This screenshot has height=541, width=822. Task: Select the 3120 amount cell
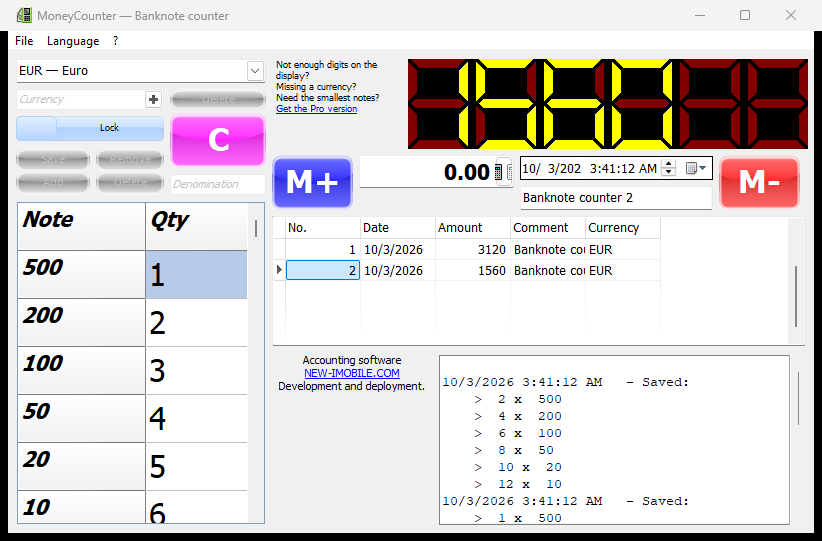[473, 250]
